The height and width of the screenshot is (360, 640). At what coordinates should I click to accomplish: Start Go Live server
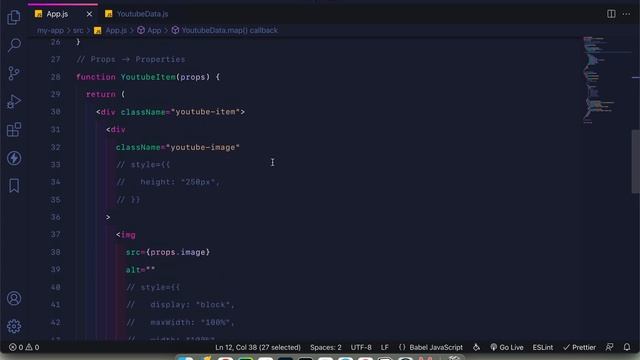507,347
